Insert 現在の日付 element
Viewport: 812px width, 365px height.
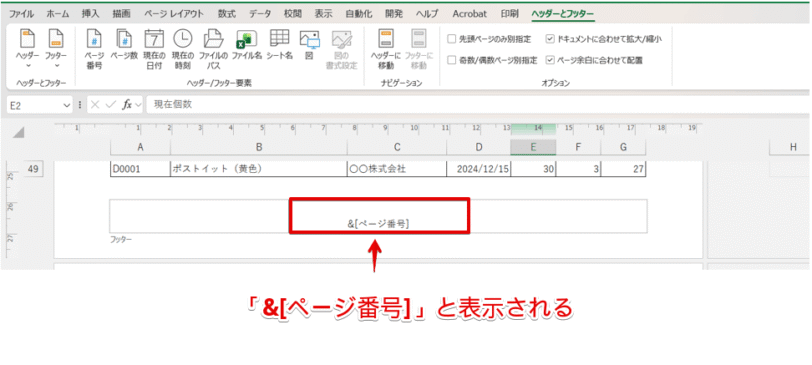pos(154,50)
